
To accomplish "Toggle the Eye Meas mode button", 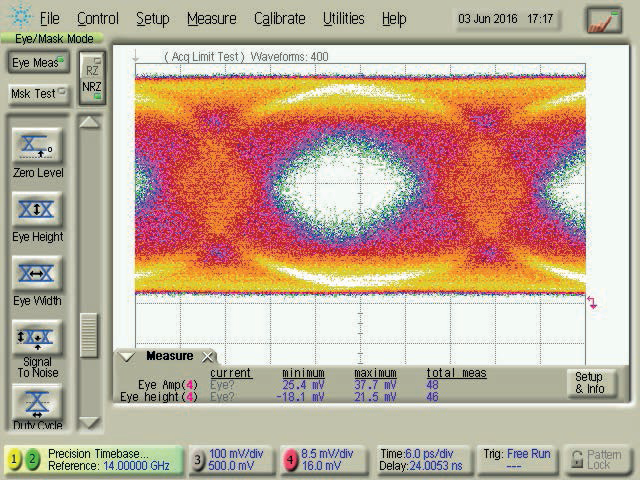I will point(37,63).
